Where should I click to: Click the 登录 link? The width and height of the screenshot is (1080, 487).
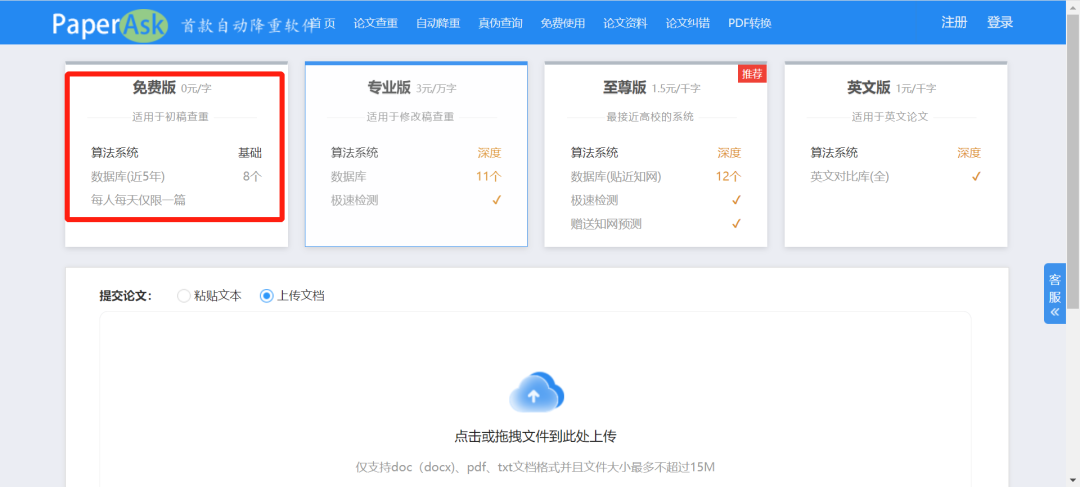click(1000, 22)
